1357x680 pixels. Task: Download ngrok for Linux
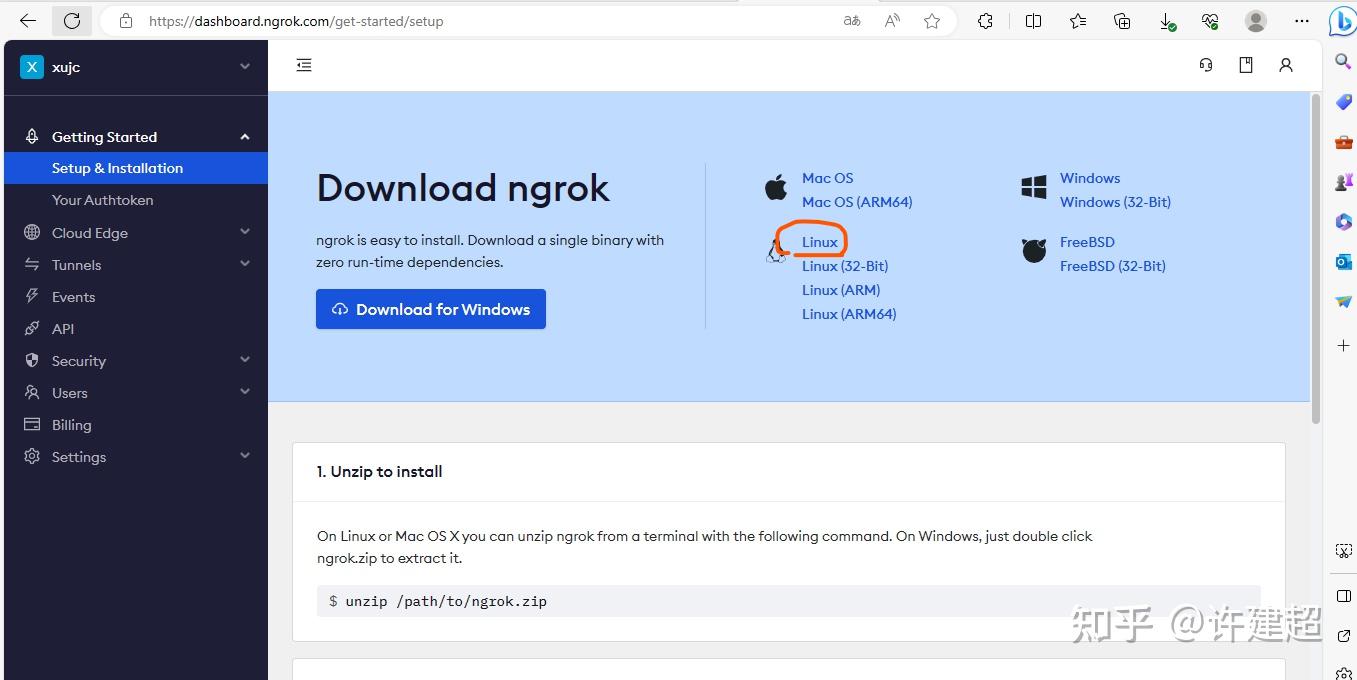click(x=820, y=242)
